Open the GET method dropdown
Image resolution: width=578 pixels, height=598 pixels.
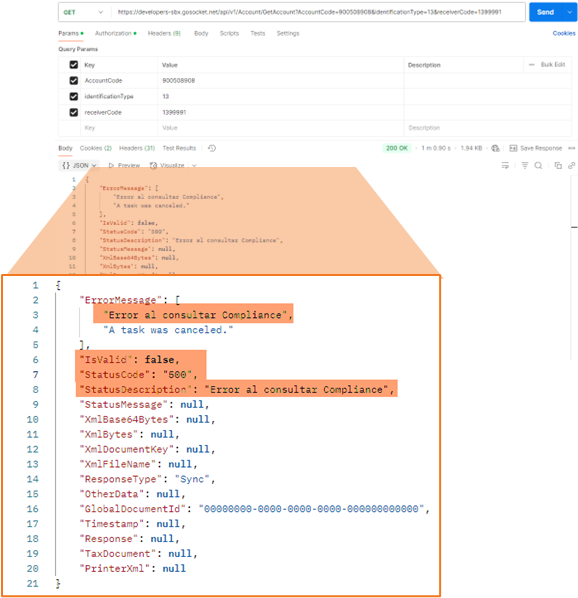click(x=83, y=12)
